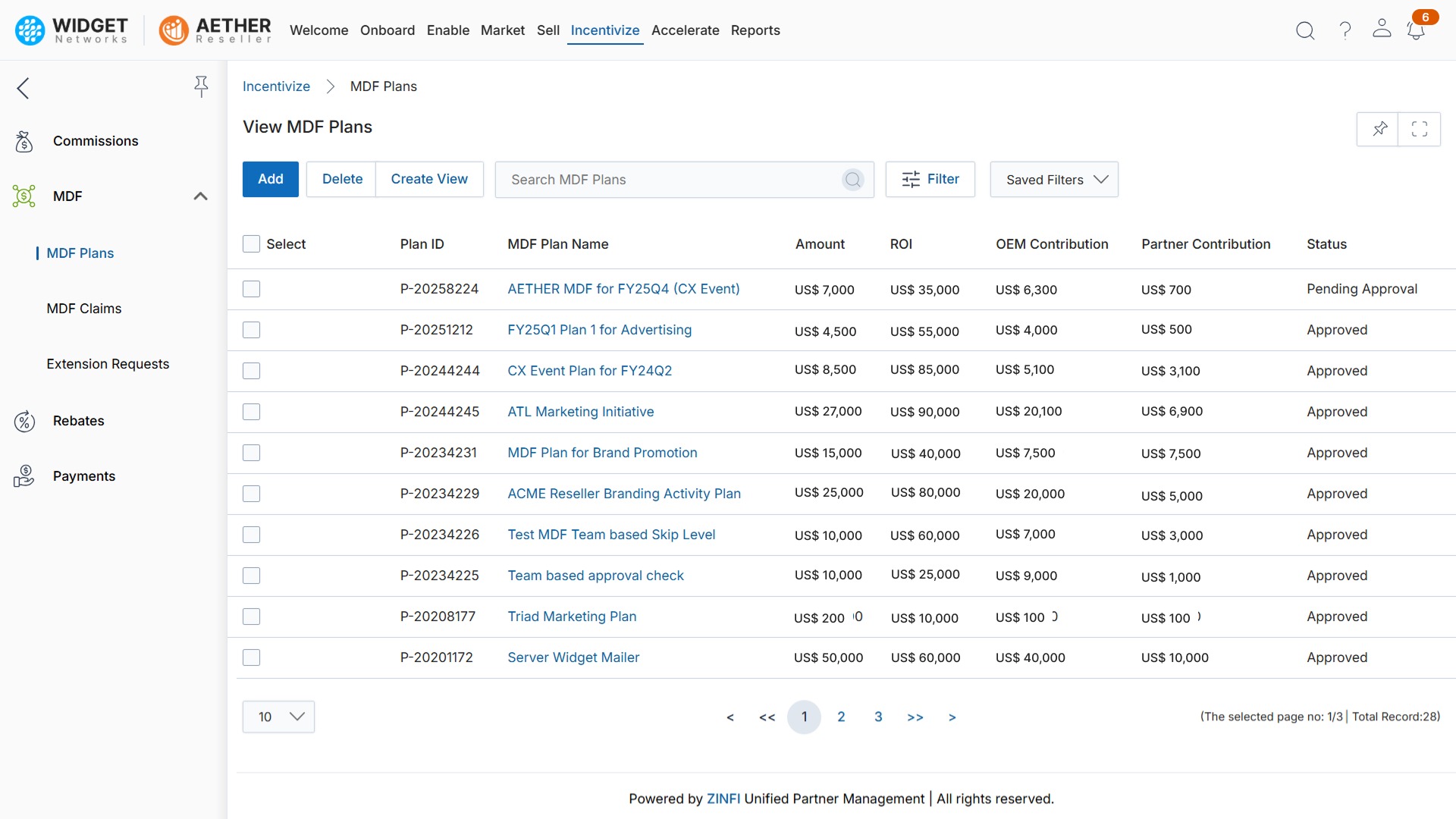Click into the Search MDF Plans field
Image resolution: width=1456 pixels, height=819 pixels.
click(667, 180)
